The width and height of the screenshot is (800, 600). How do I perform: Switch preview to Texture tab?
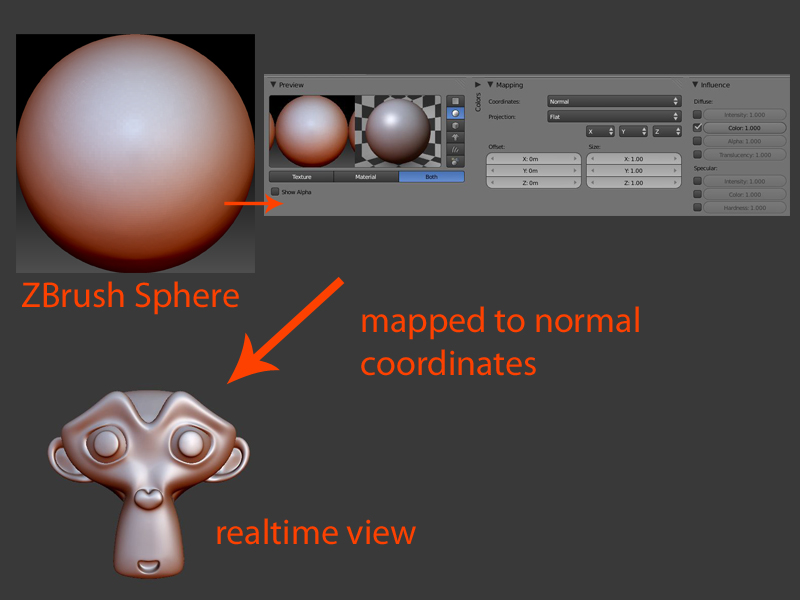(x=302, y=177)
